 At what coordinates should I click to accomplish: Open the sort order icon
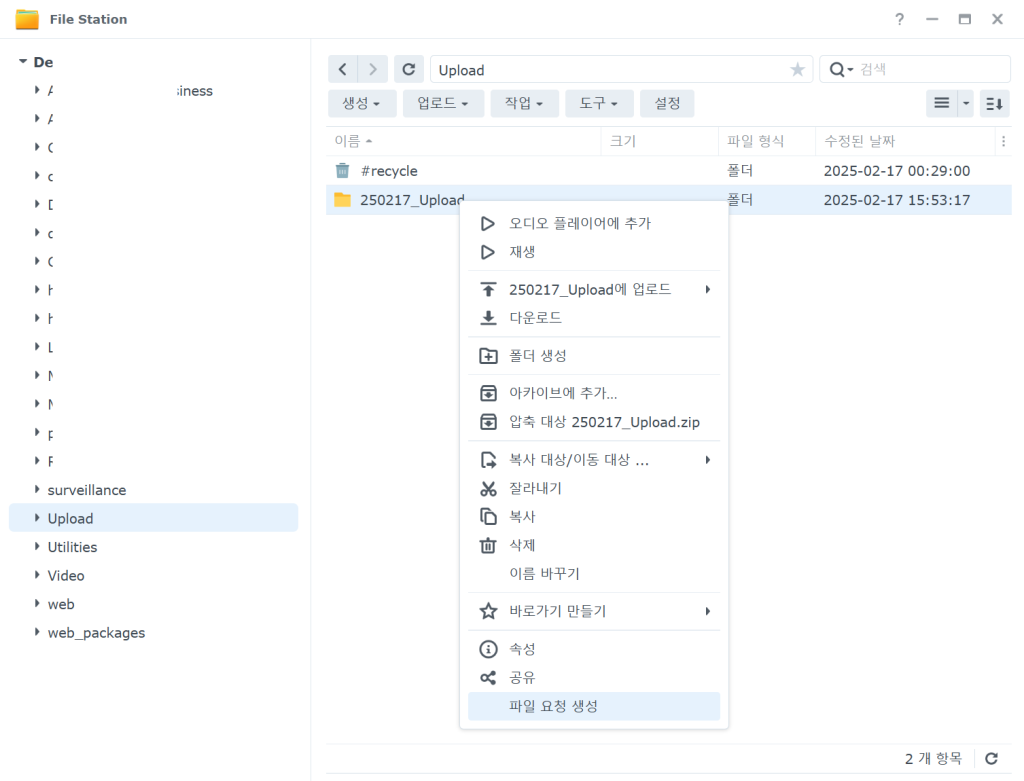pos(995,103)
